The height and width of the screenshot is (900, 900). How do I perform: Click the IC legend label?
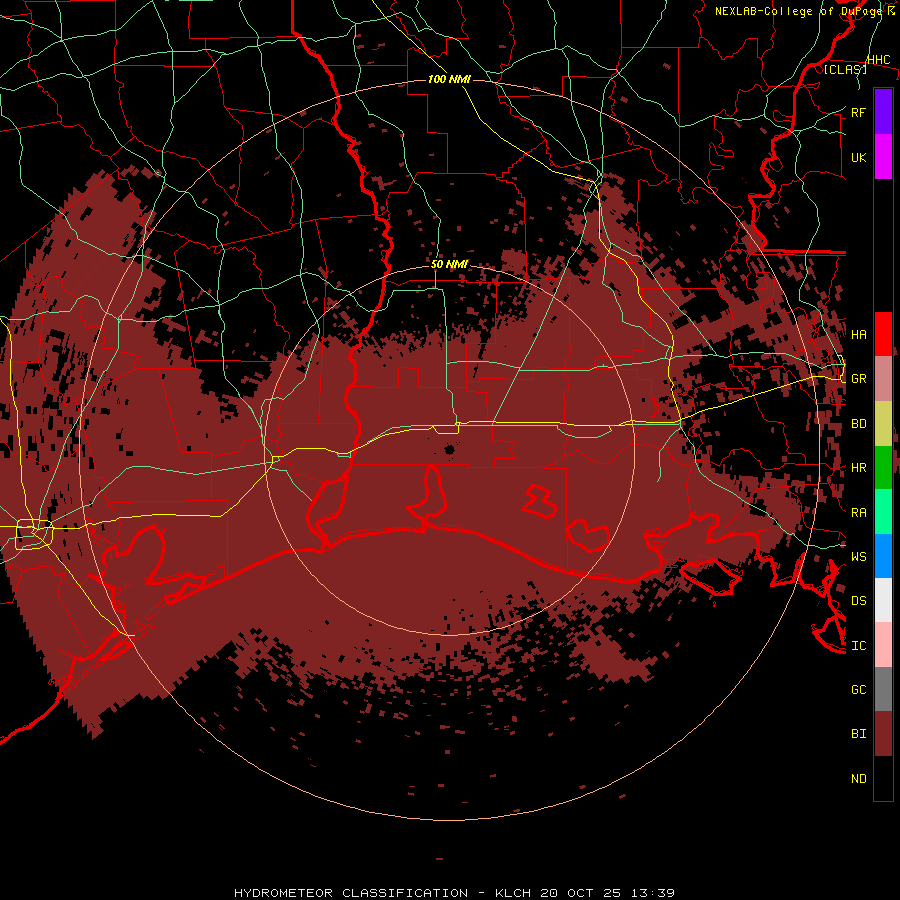tap(858, 646)
